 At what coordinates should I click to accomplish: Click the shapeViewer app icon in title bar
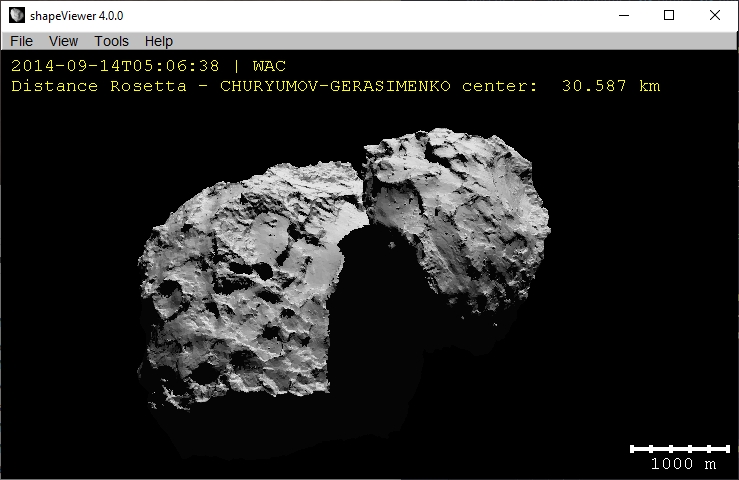(x=17, y=15)
